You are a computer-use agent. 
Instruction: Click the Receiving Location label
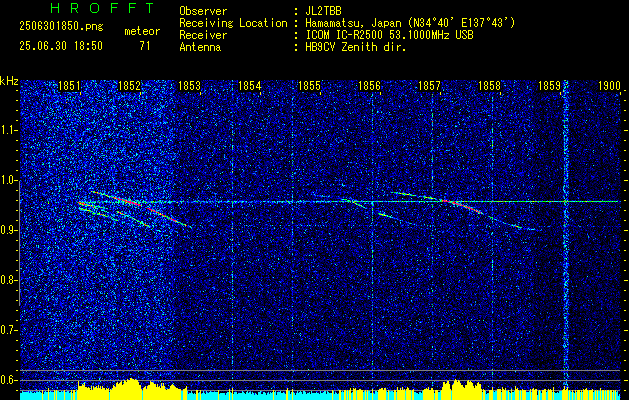(x=233, y=23)
